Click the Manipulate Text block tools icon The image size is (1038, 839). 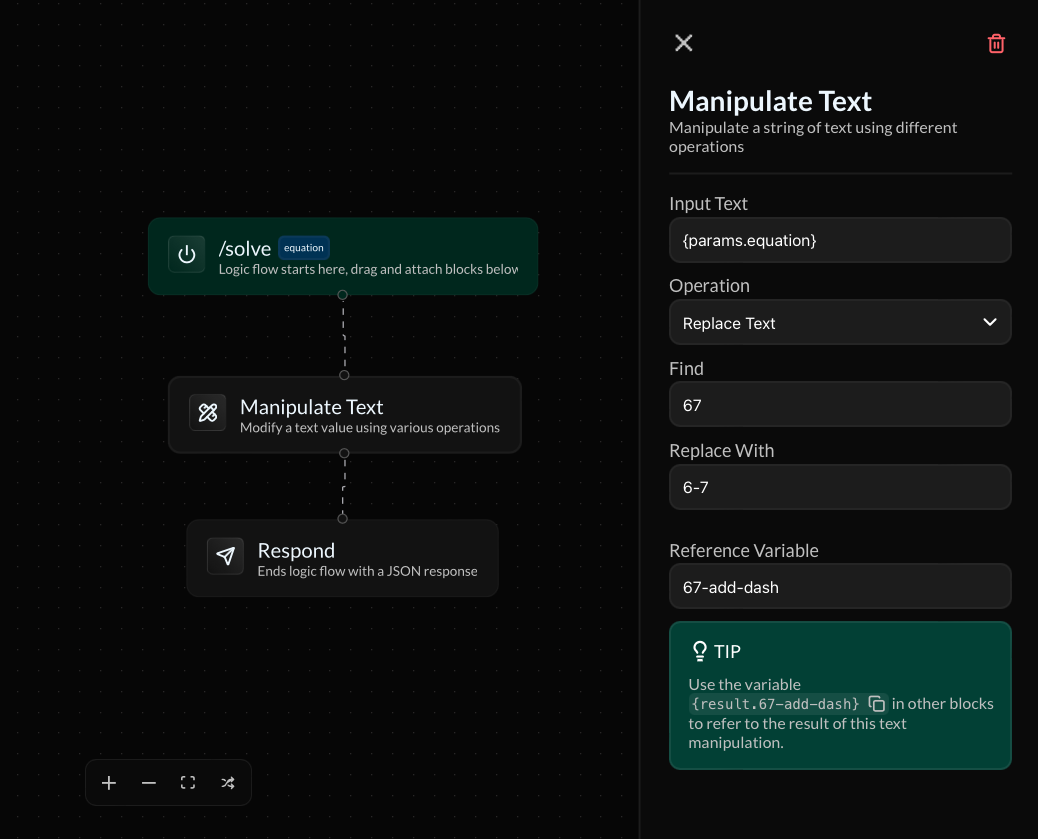coord(208,413)
